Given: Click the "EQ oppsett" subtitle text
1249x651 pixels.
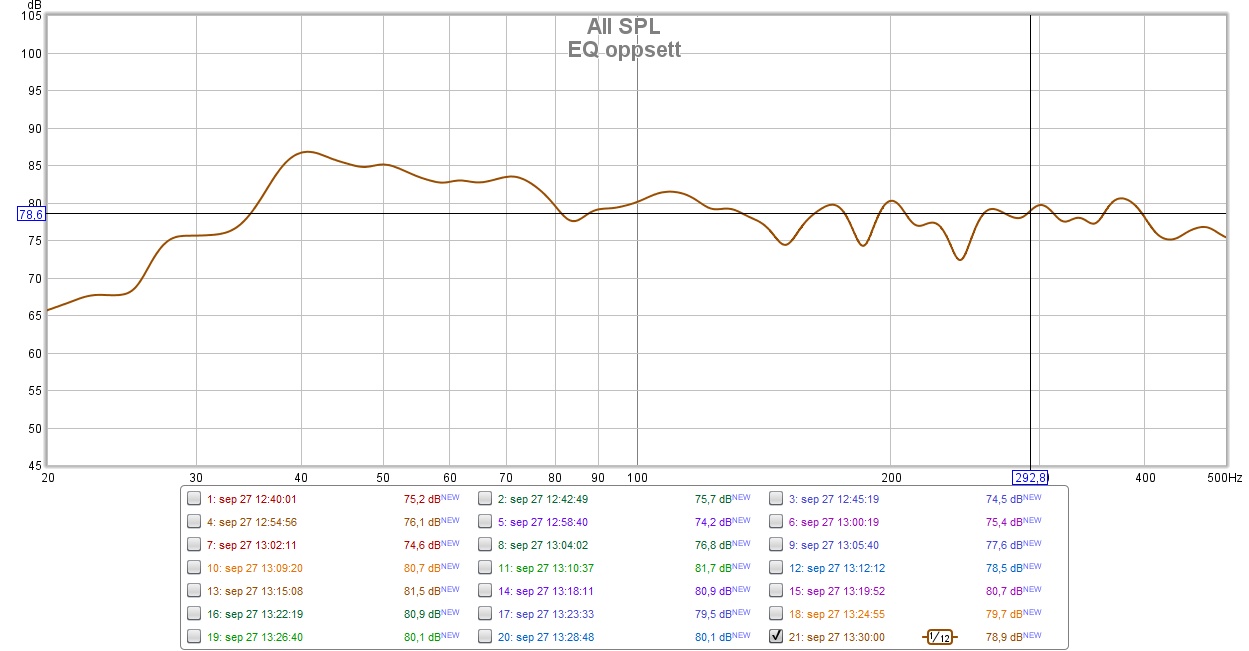Looking at the screenshot, I should point(624,49).
